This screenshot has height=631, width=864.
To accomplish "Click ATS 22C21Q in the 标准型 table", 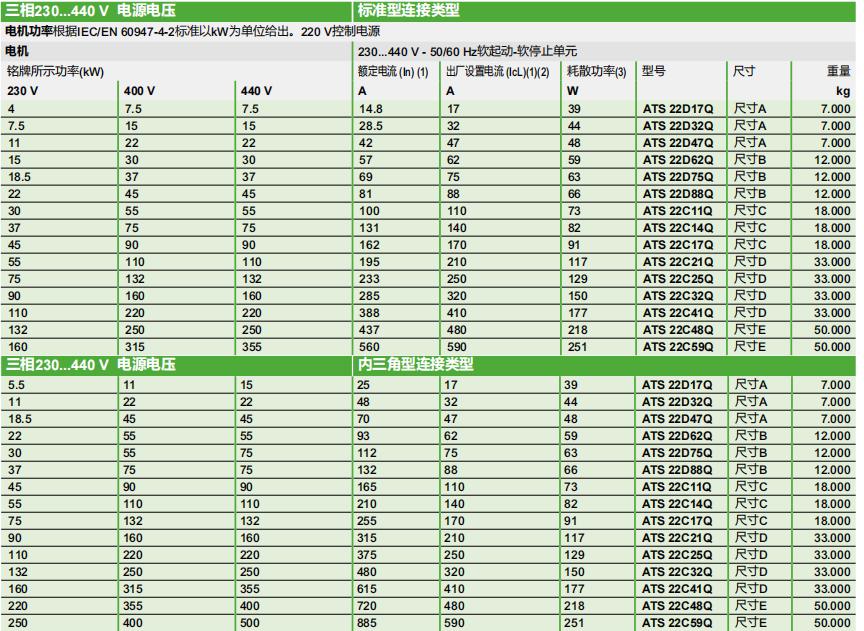I will pos(678,262).
